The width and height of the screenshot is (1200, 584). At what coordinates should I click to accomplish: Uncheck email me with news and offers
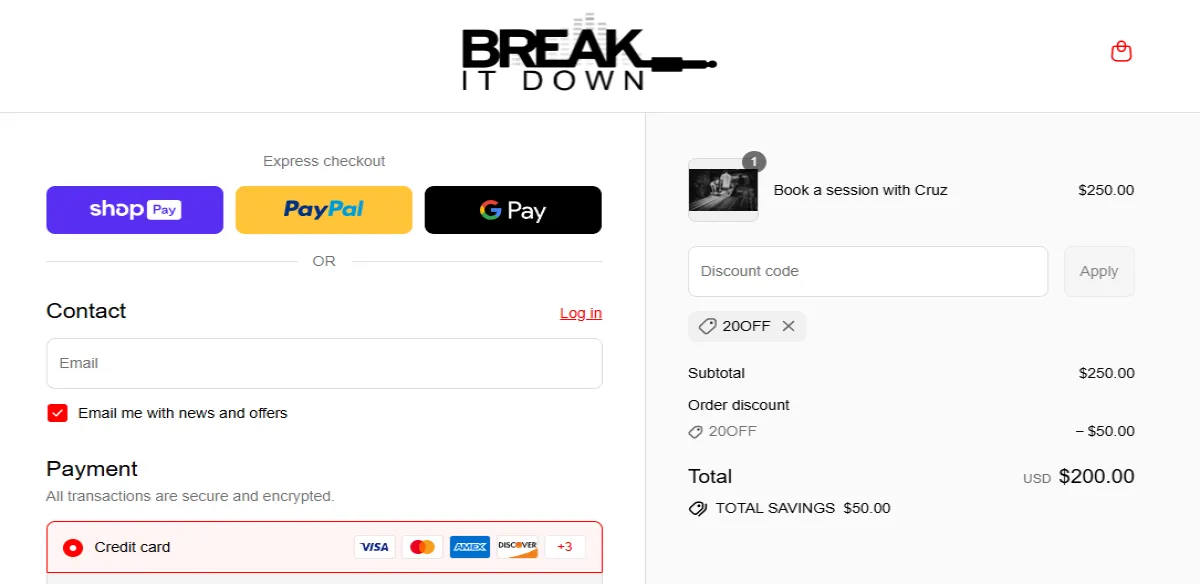tap(57, 412)
